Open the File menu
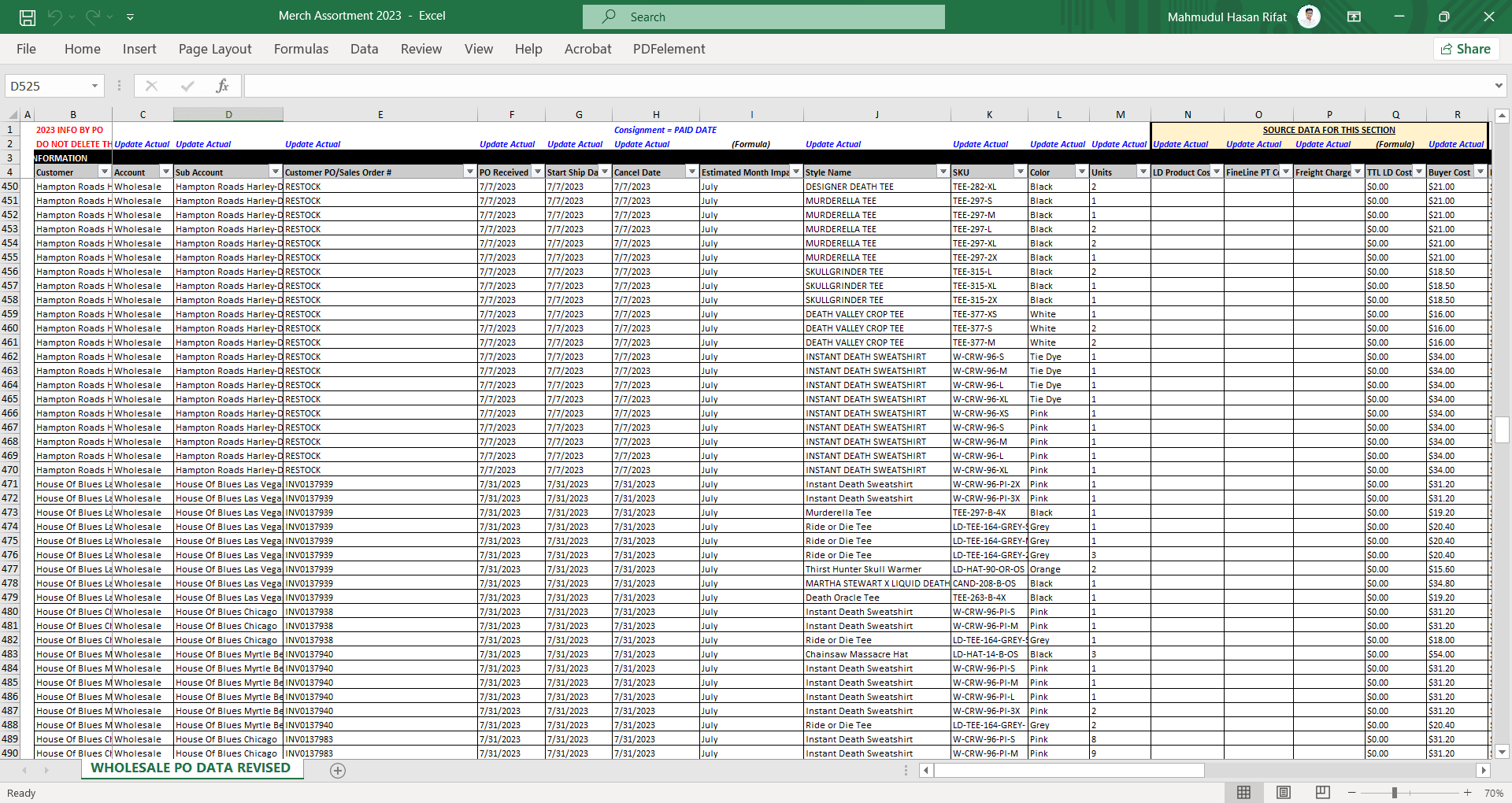This screenshot has height=803, width=1512. pos(26,49)
